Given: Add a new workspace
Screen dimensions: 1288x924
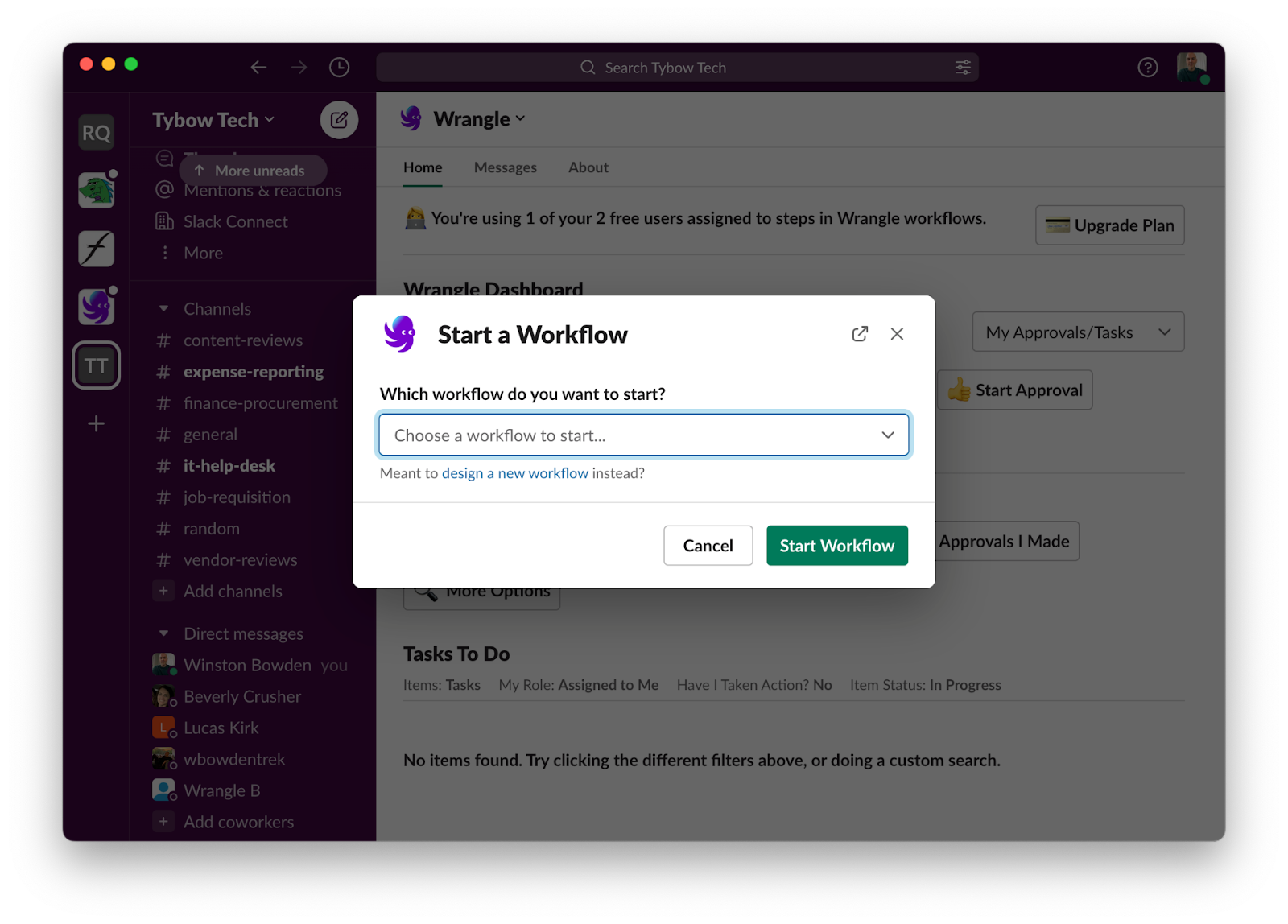Looking at the screenshot, I should click(x=97, y=423).
